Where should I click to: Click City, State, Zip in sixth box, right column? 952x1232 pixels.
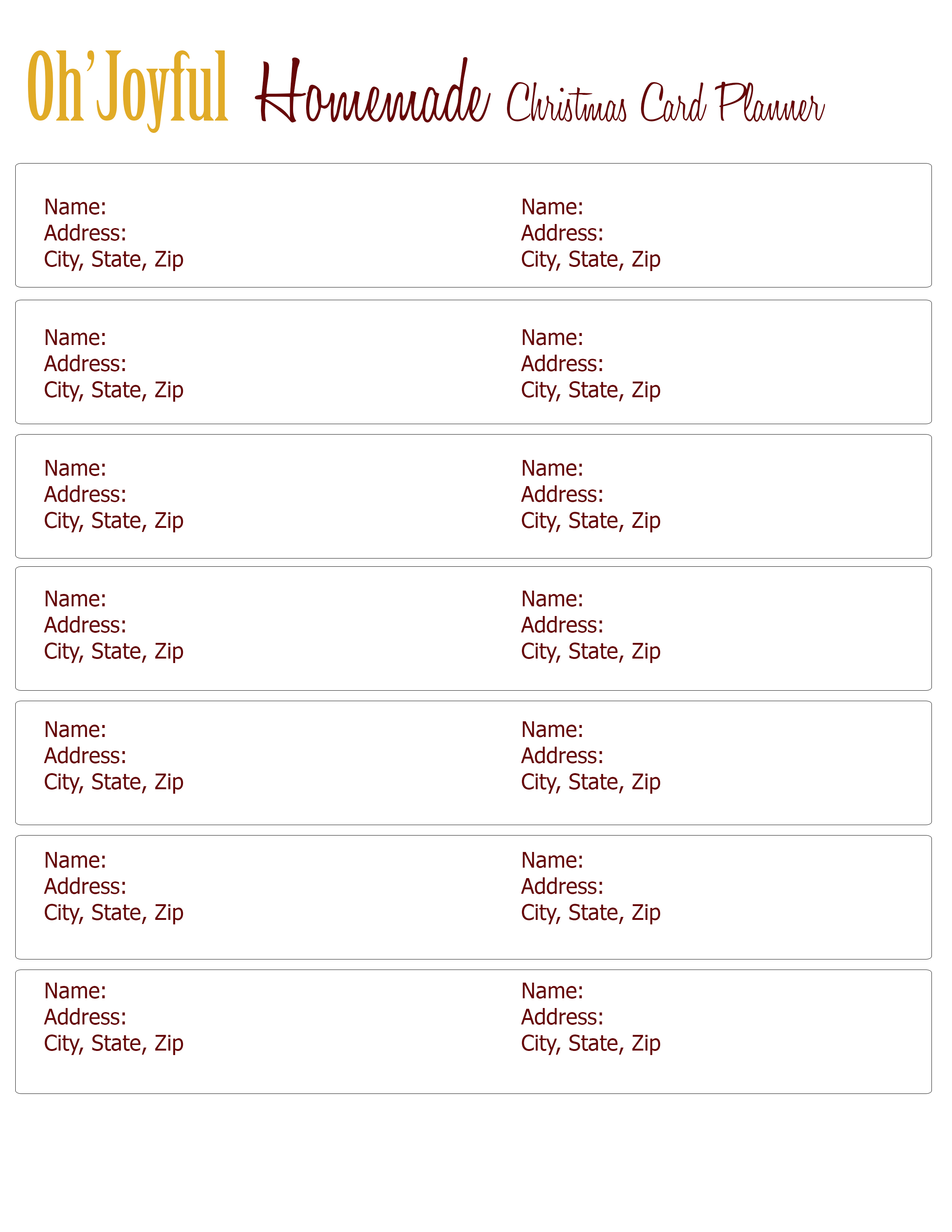click(x=591, y=913)
